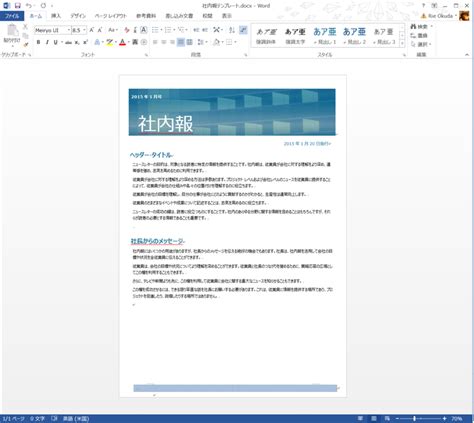This screenshot has width=474, height=423.
Task: Switch to the Page Layout (ページレイアウト) tab
Action: [x=111, y=16]
